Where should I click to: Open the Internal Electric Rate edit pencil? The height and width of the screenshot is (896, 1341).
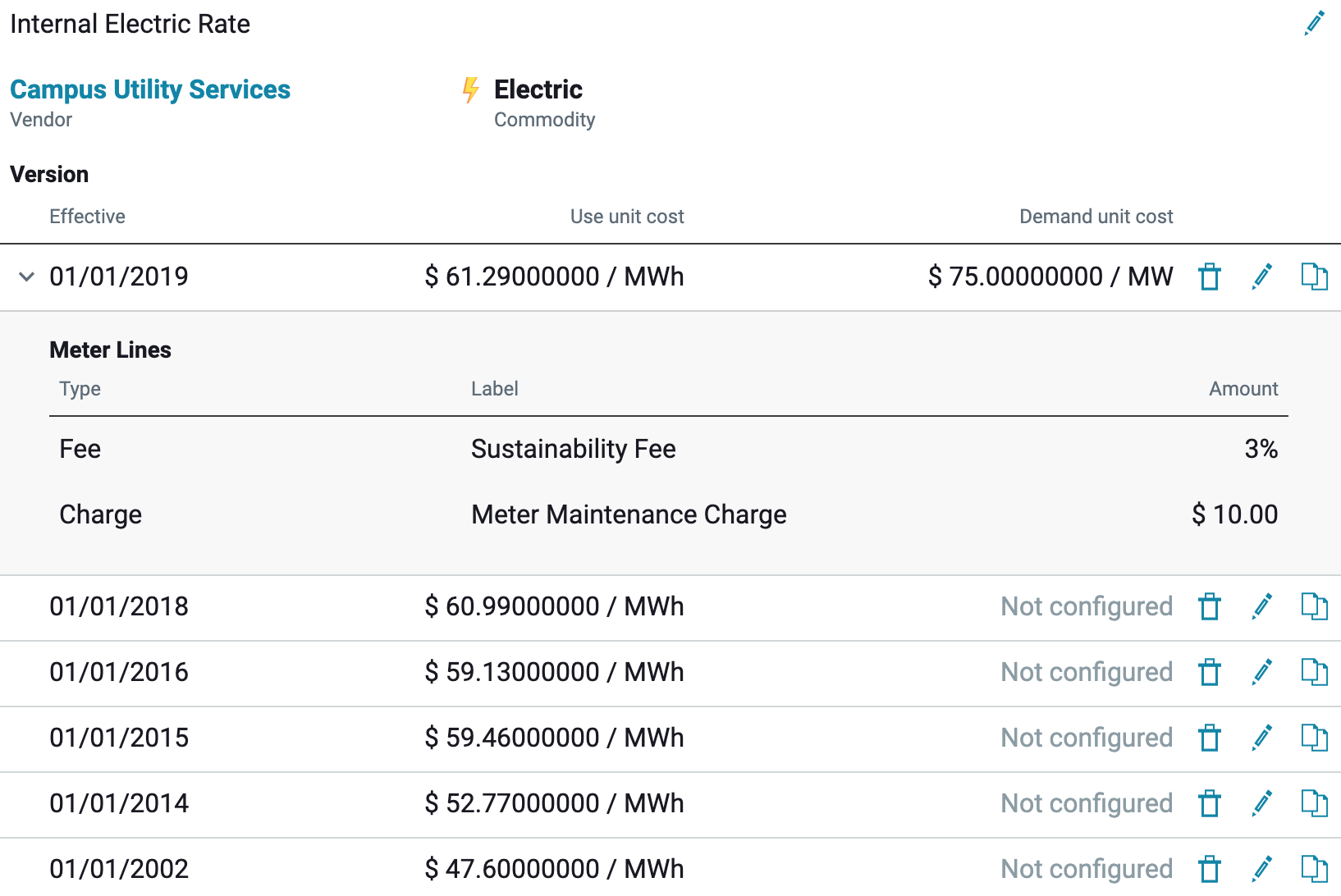click(1315, 22)
